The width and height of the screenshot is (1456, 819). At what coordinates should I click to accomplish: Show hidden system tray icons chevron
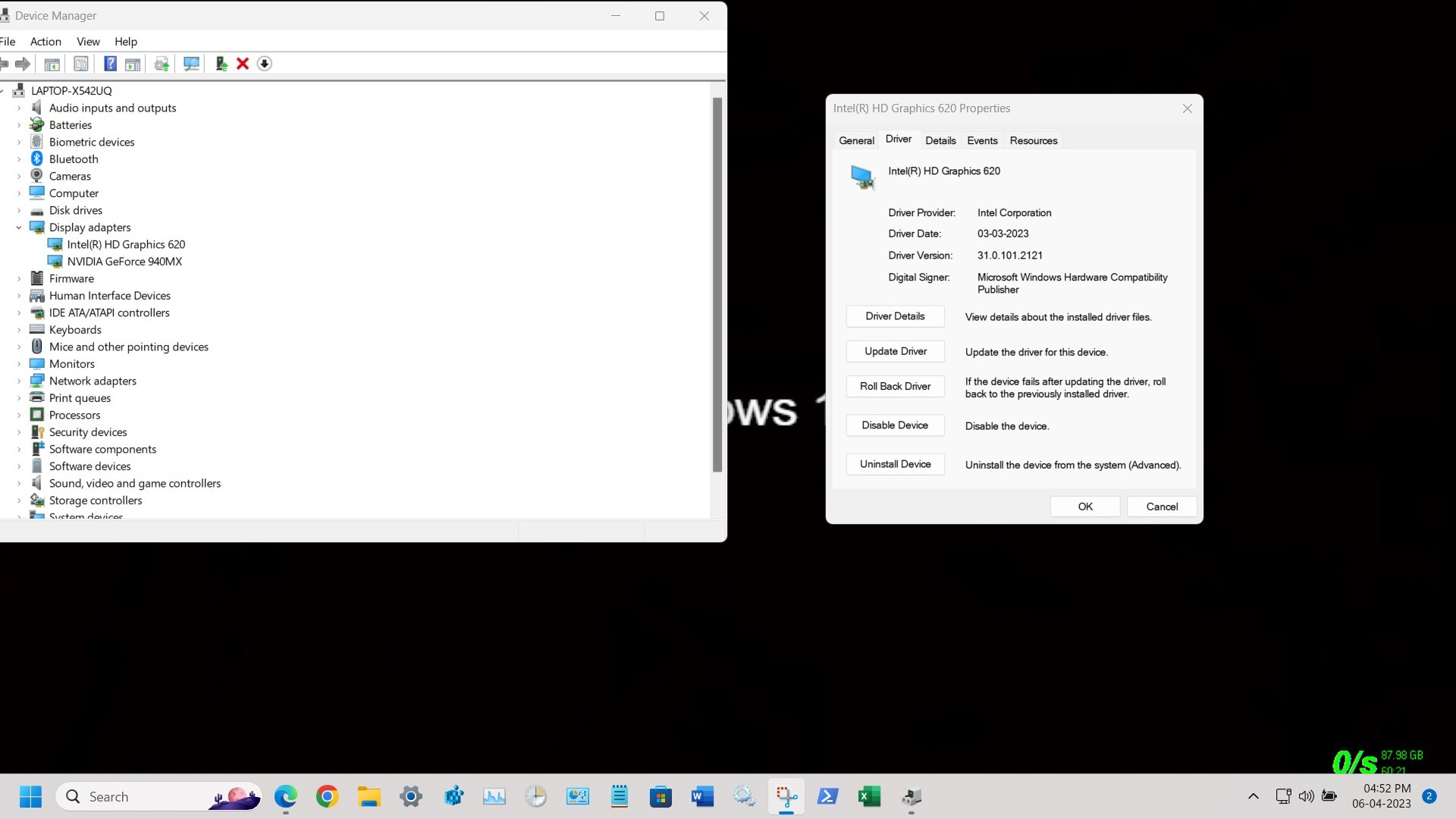(x=1254, y=796)
